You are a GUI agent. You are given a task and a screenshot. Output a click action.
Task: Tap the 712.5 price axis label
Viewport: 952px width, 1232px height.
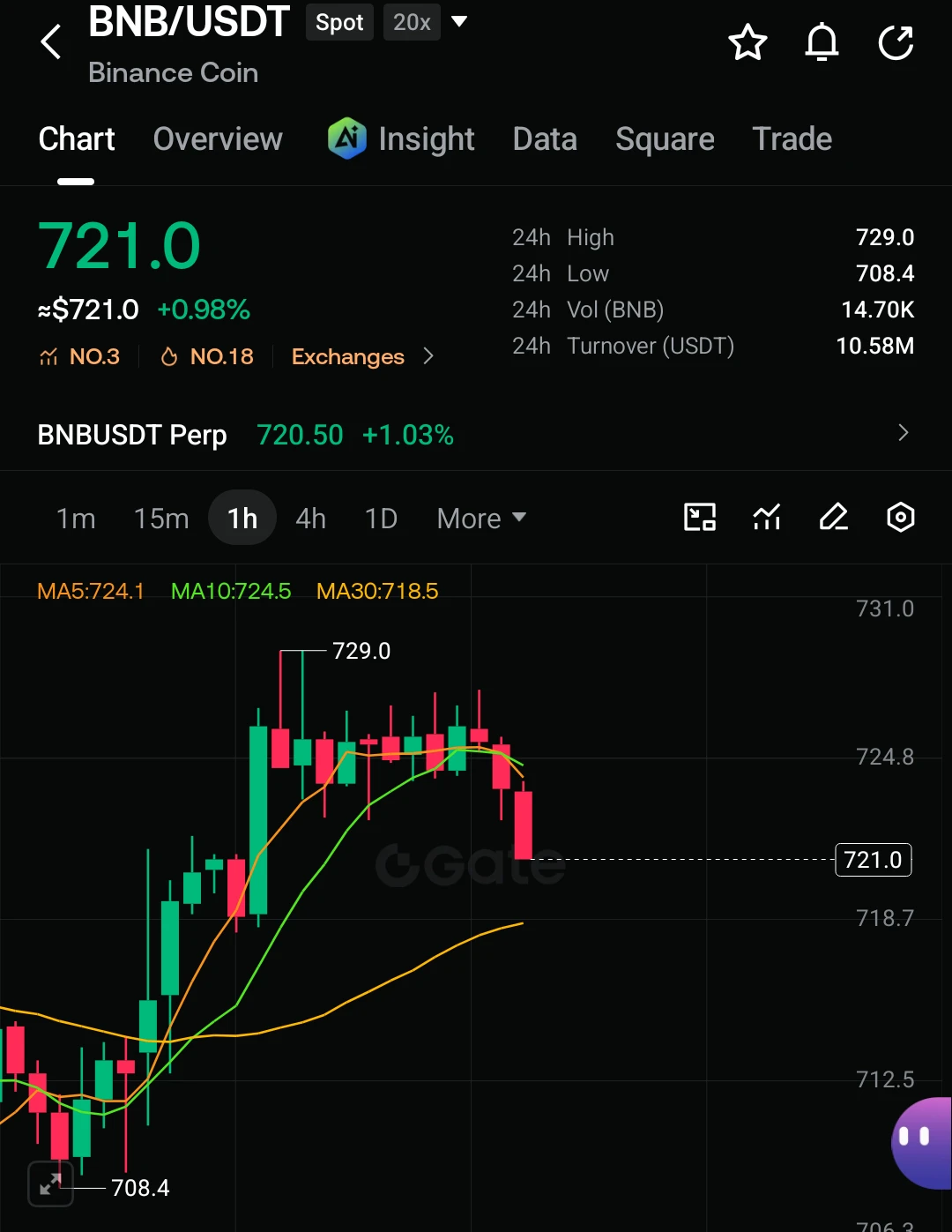point(885,1079)
